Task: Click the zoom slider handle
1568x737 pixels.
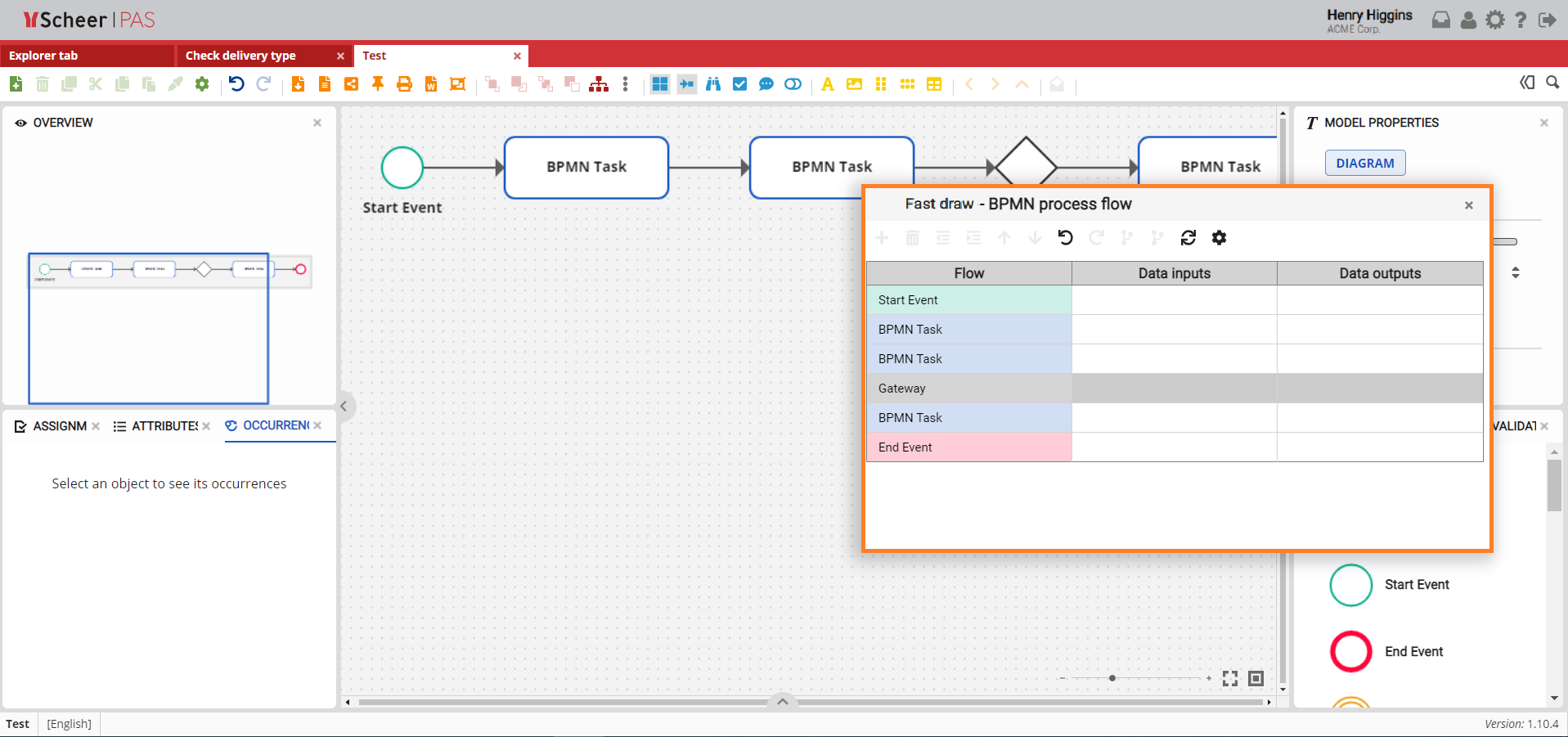Action: (1112, 678)
